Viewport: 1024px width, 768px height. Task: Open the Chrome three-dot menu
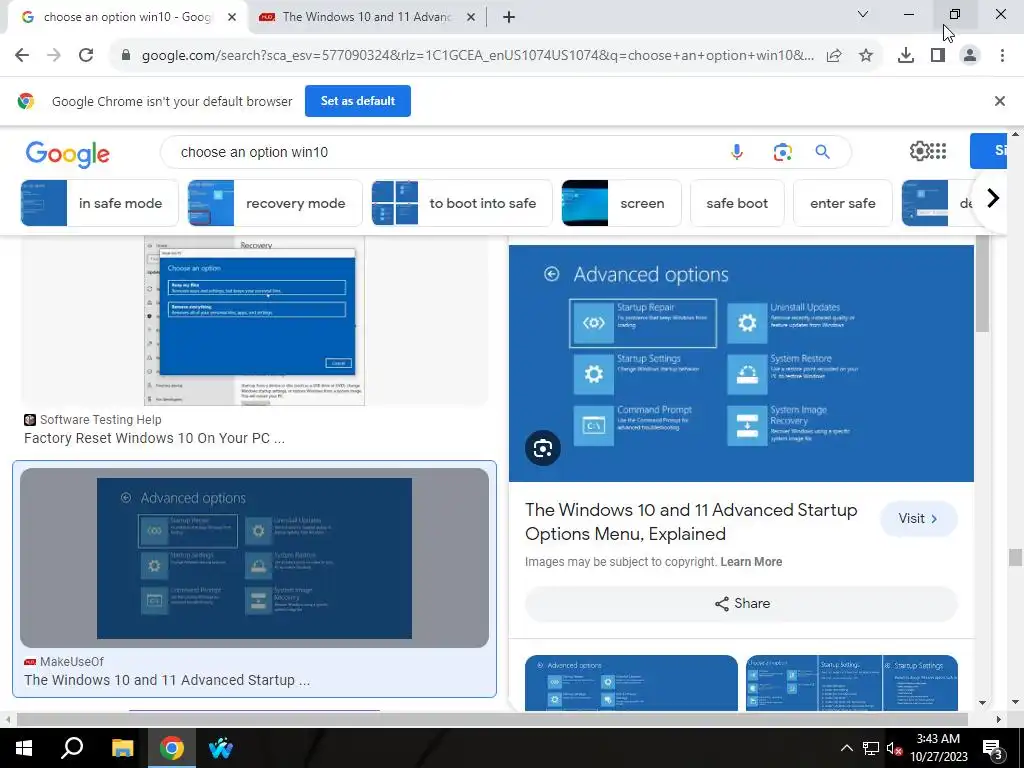(1002, 56)
